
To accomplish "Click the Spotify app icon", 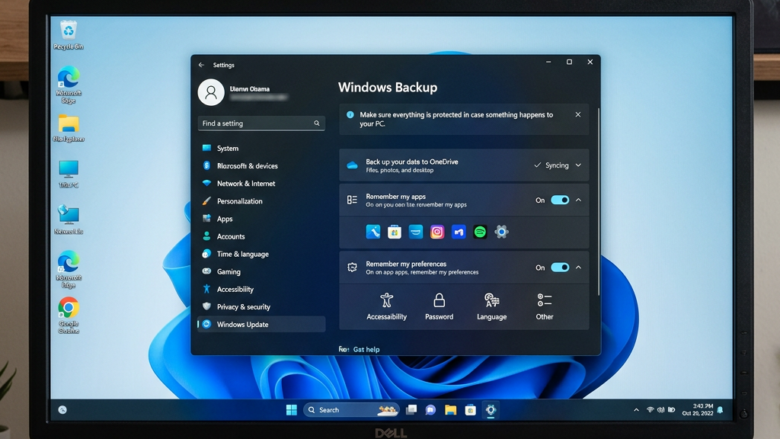I will (x=480, y=232).
